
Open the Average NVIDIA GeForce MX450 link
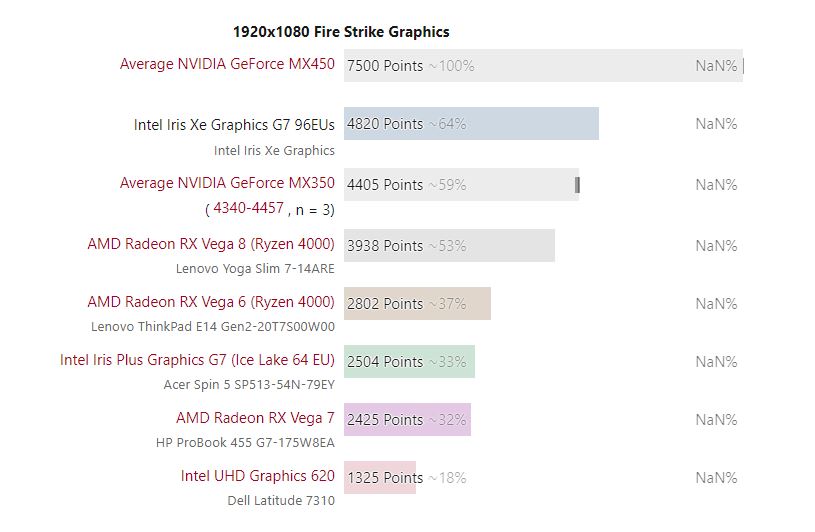(x=227, y=64)
